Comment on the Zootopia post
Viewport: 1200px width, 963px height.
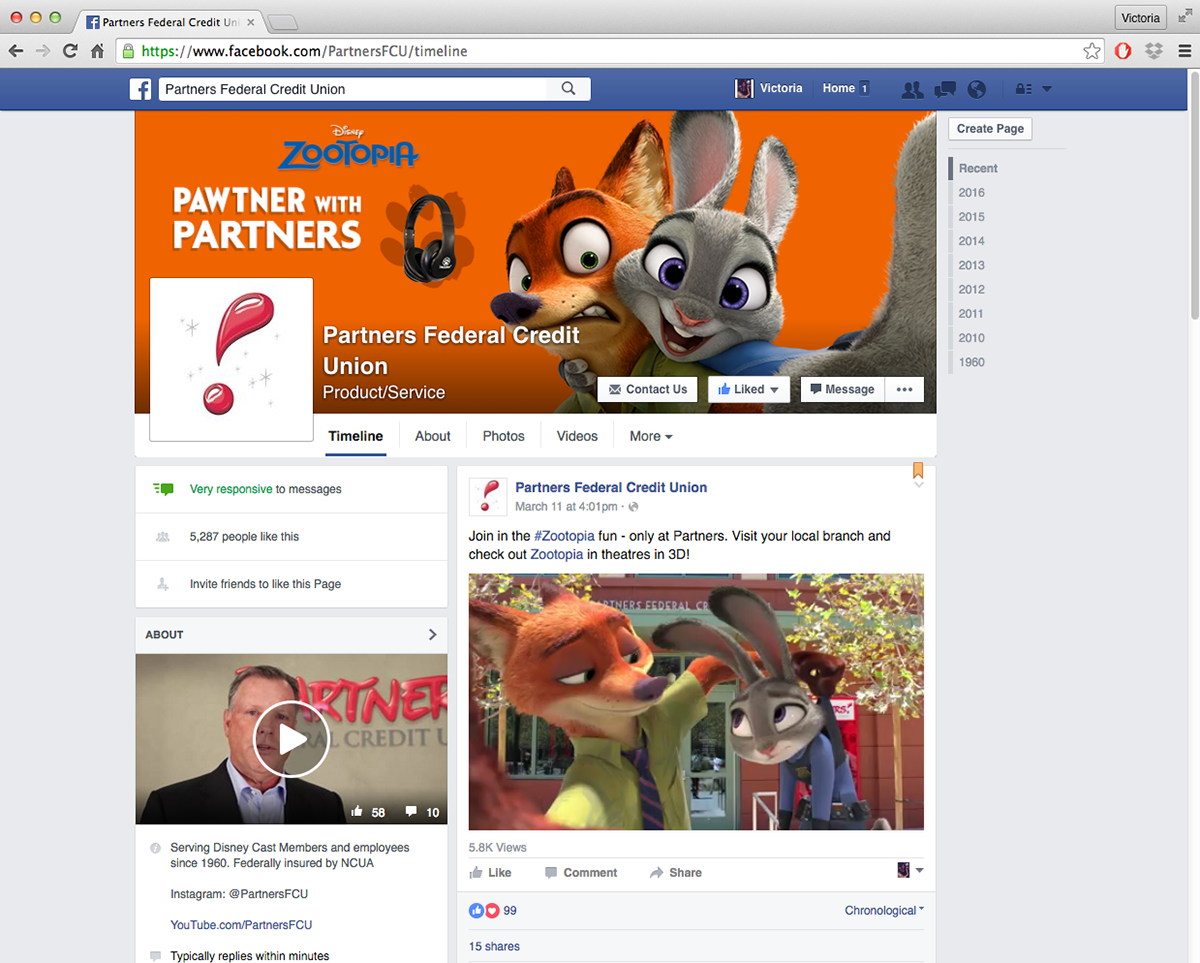pyautogui.click(x=581, y=873)
